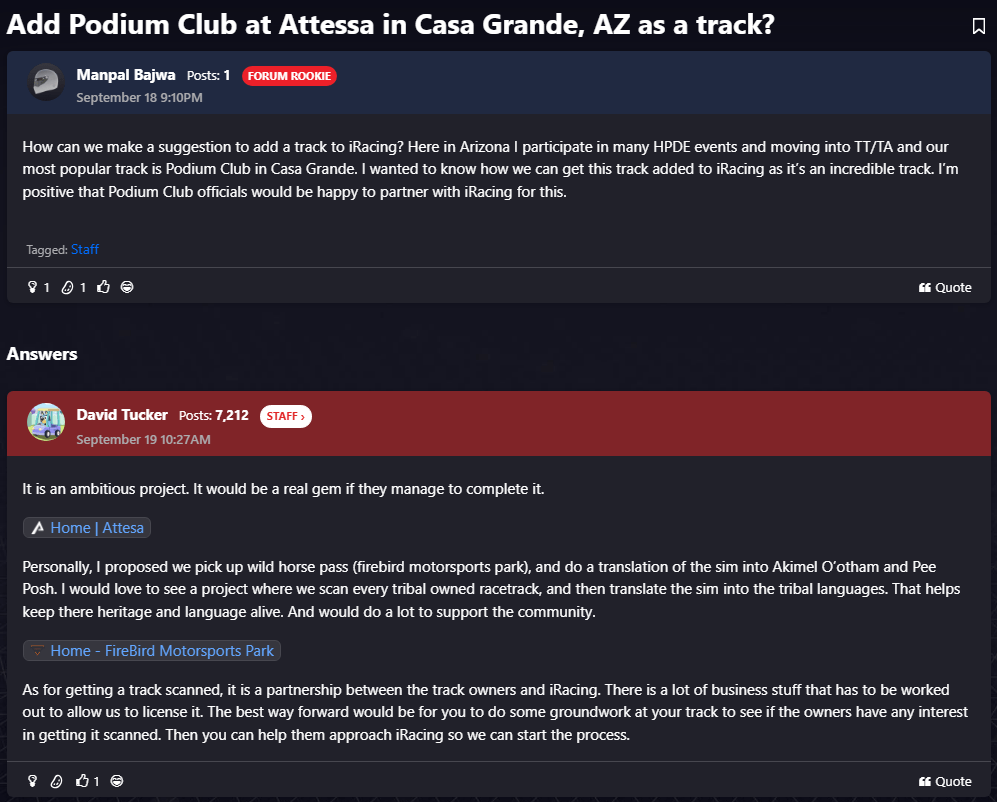The height and width of the screenshot is (802, 997).
Task: Bookmark this discussion thread
Action: pyautogui.click(x=979, y=26)
